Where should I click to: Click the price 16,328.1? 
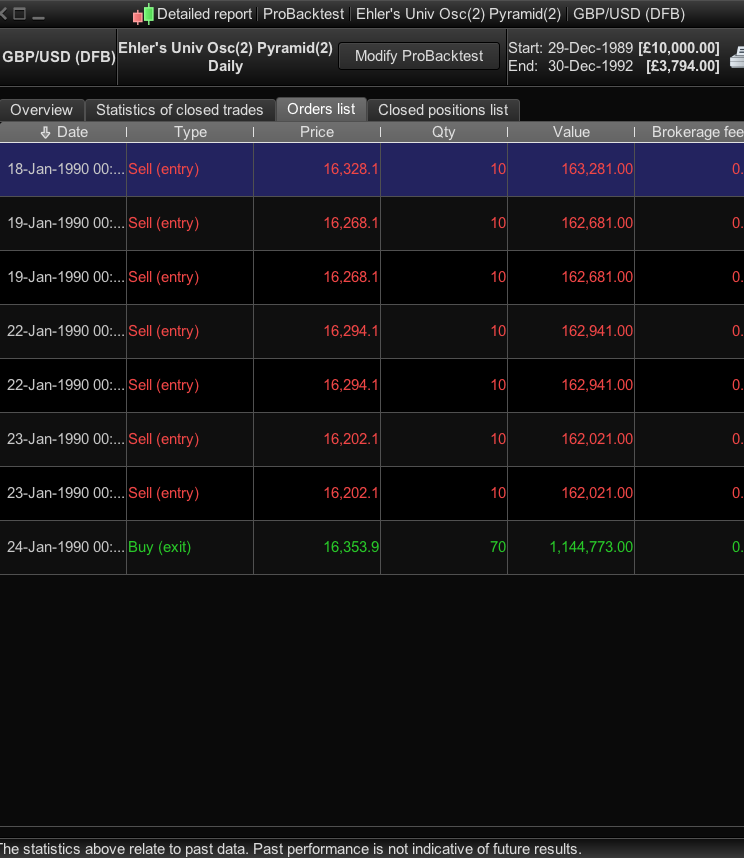[351, 169]
